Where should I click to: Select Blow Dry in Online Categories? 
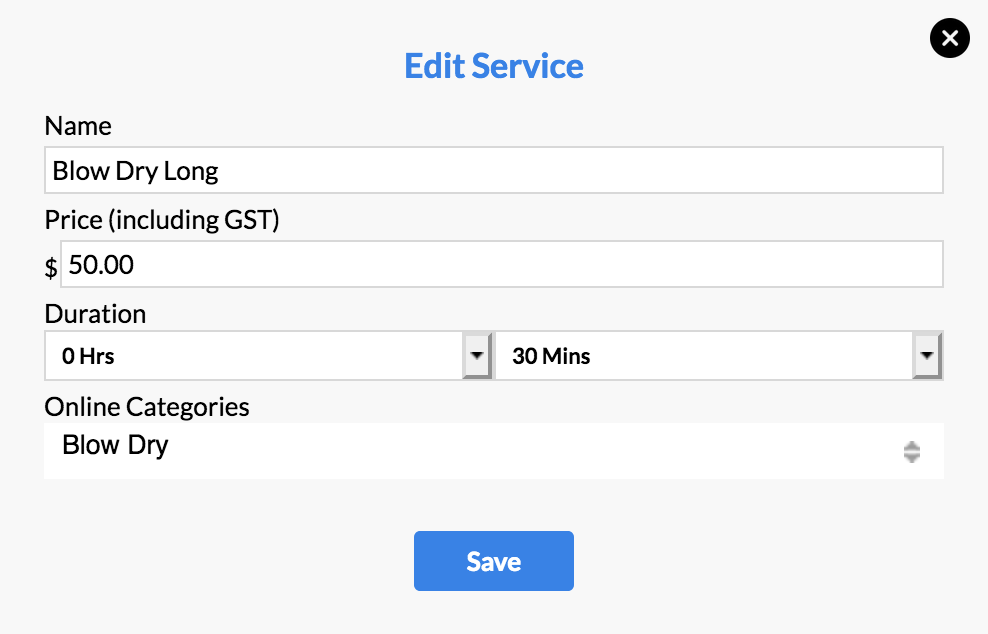115,445
